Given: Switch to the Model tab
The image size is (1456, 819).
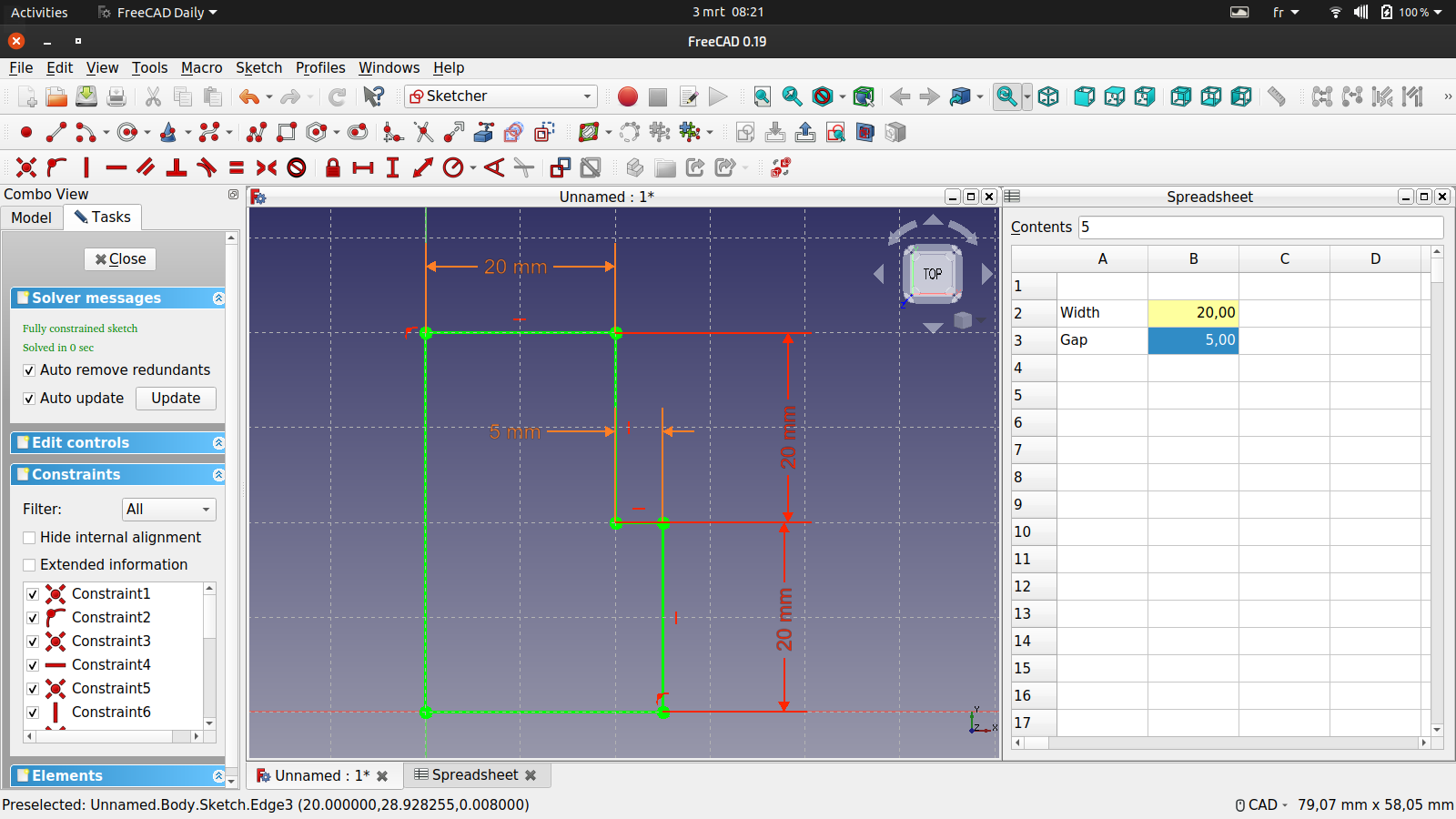Looking at the screenshot, I should 32,217.
